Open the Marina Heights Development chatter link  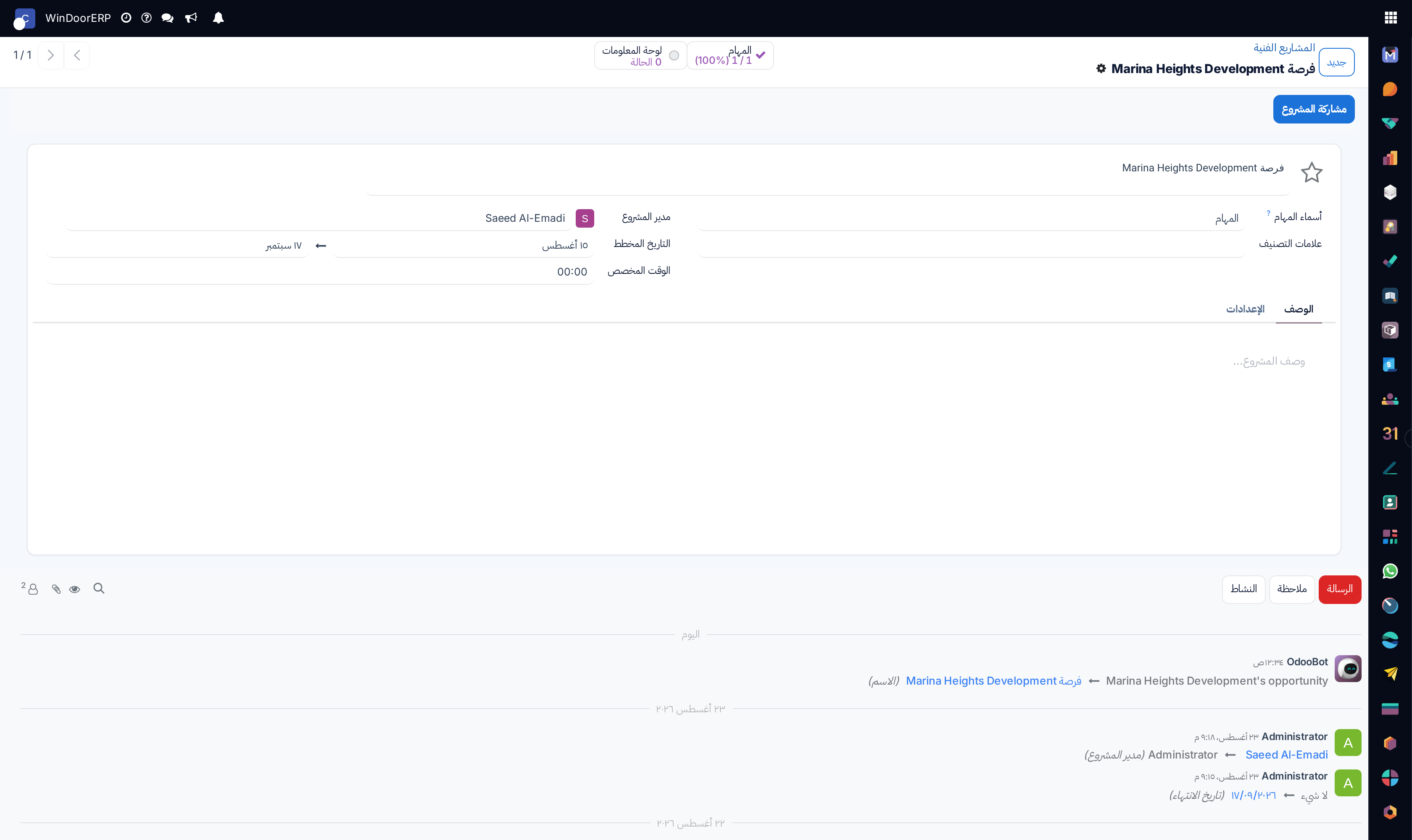click(x=993, y=681)
